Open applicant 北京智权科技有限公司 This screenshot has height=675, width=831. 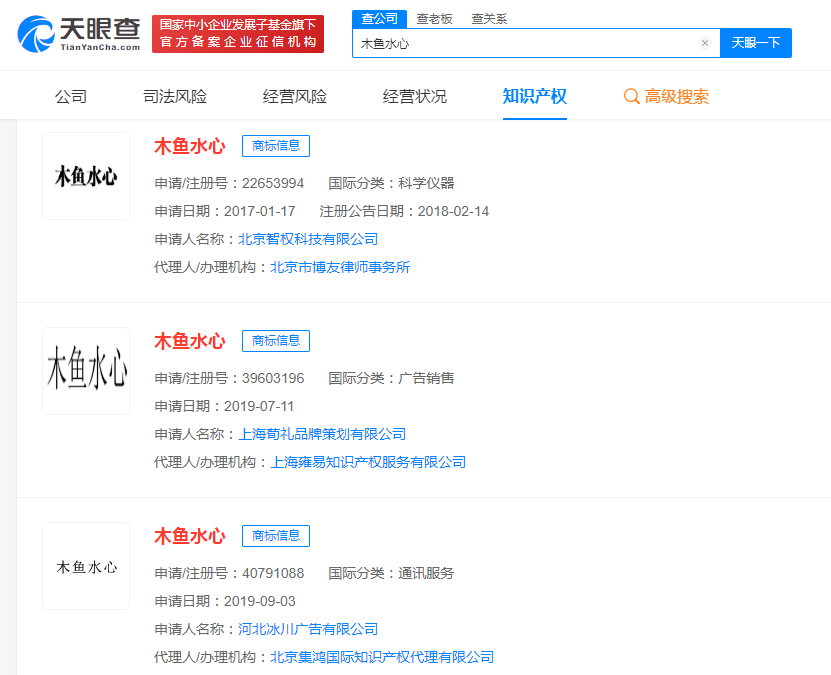[308, 239]
